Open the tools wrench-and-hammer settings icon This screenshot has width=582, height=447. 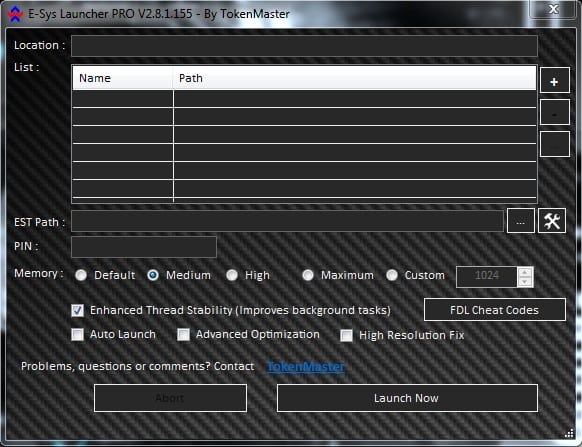click(x=552, y=221)
